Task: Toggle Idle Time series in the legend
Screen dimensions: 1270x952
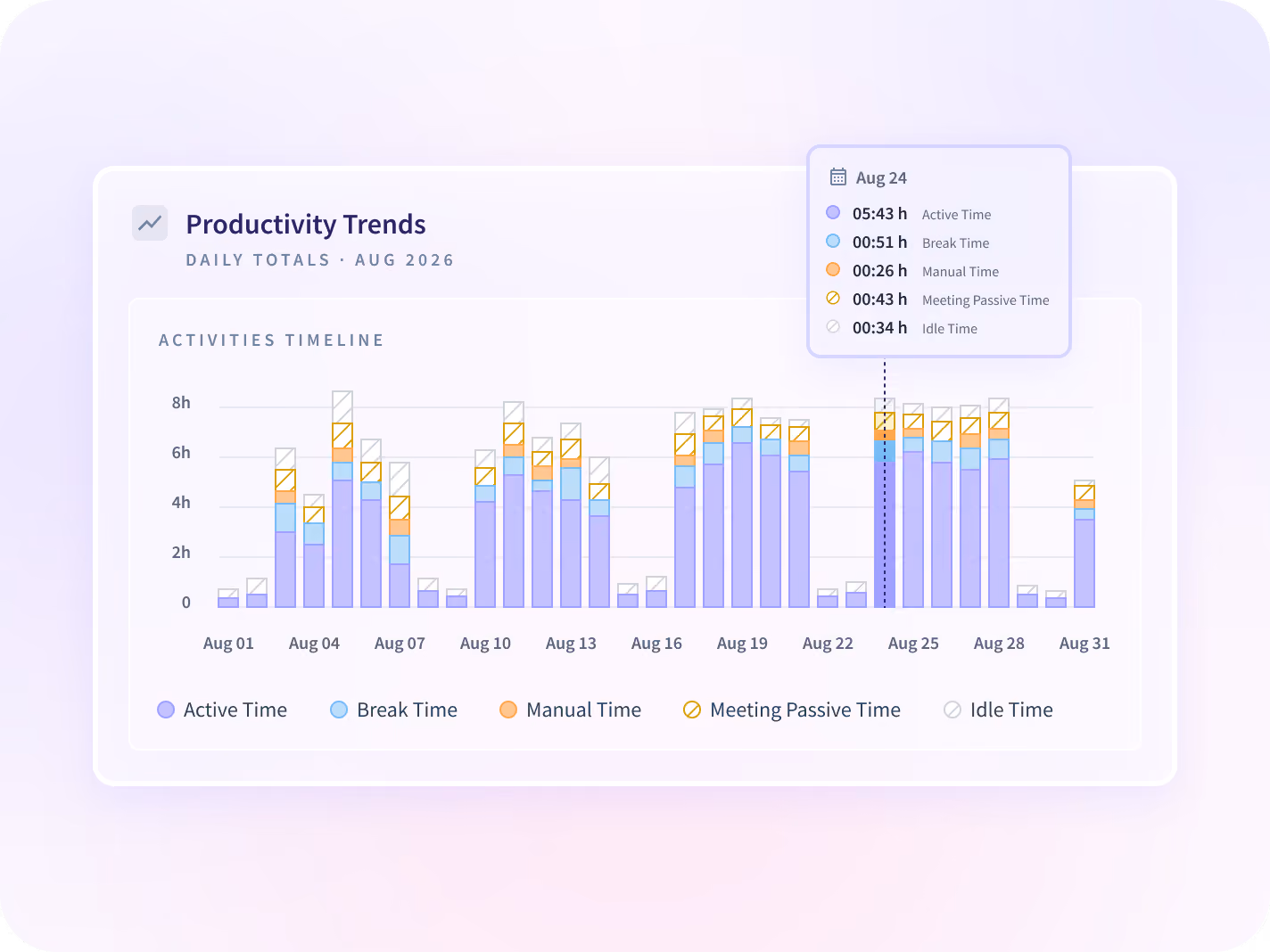Action: point(998,710)
